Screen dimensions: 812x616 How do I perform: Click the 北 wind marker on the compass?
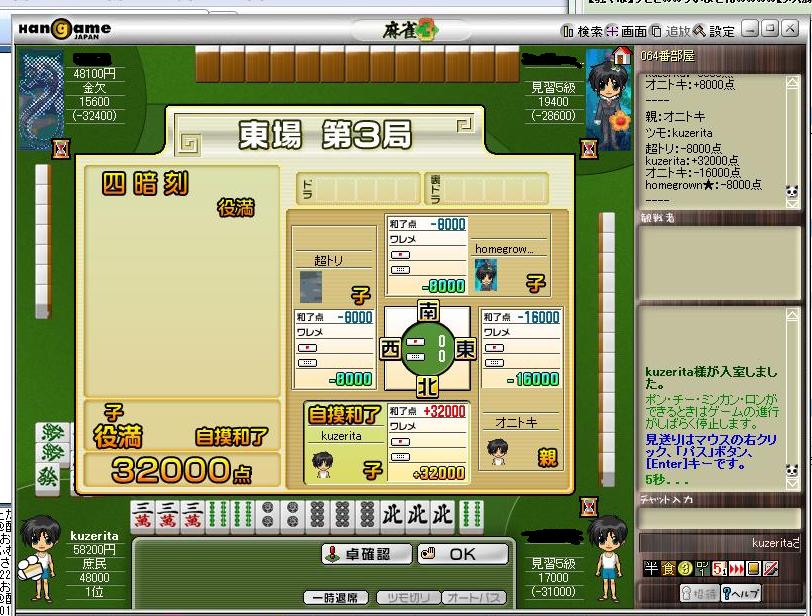pos(428,386)
